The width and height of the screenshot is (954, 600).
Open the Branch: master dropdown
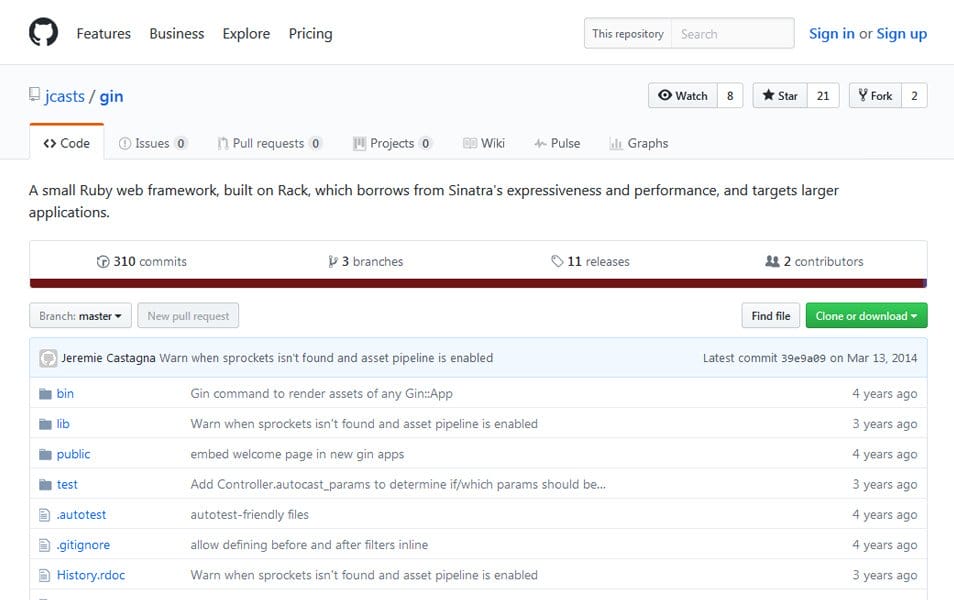click(x=80, y=316)
